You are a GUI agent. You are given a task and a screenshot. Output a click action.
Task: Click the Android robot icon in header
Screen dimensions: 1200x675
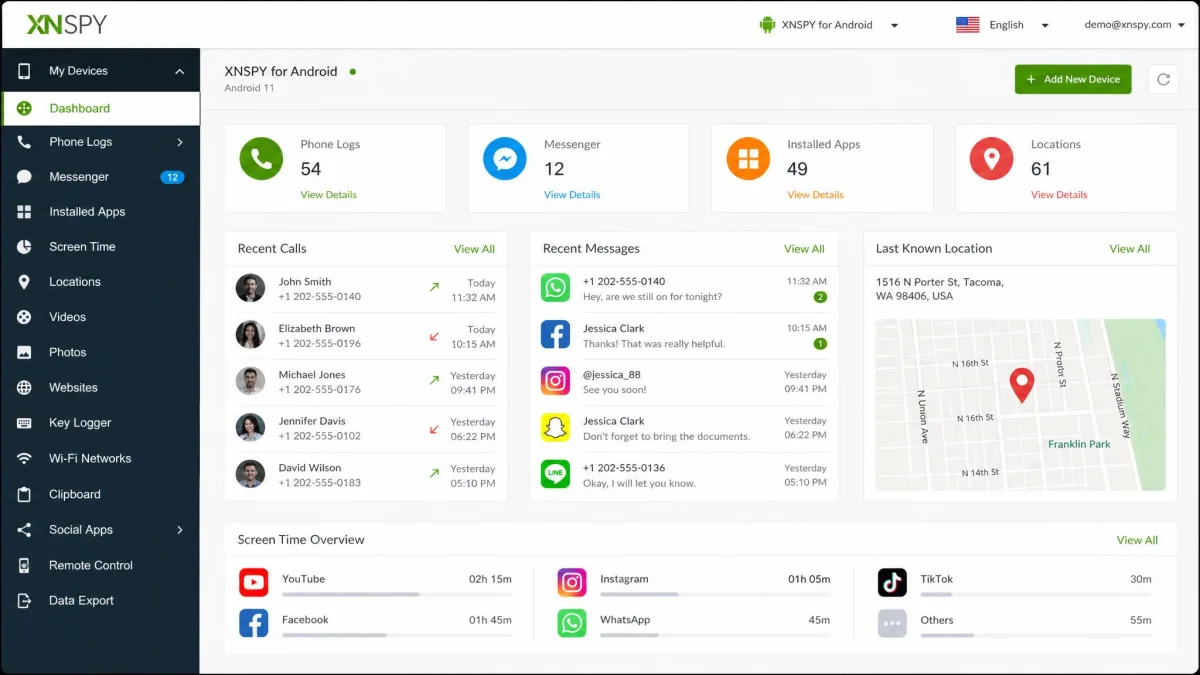point(768,25)
